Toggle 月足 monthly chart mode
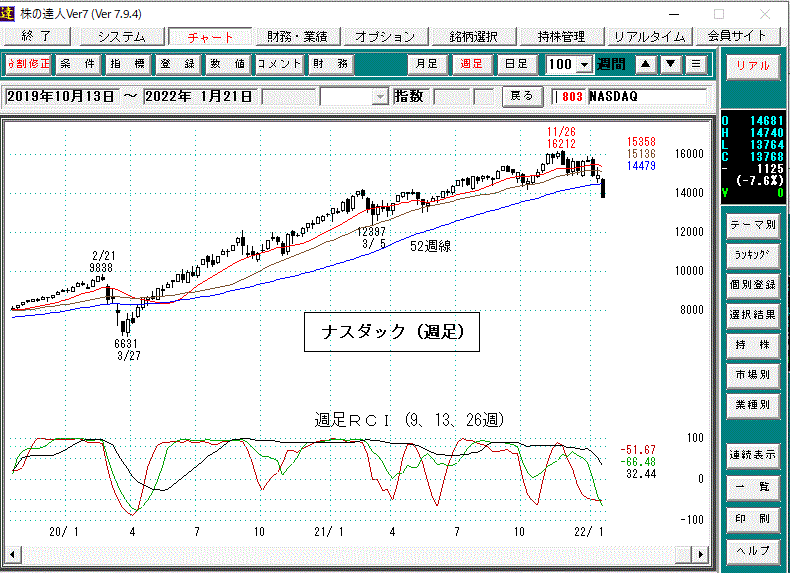 pyautogui.click(x=428, y=64)
